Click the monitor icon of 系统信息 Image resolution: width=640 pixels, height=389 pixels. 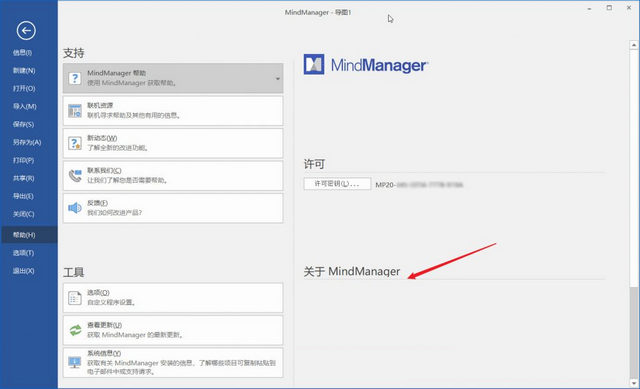75,362
